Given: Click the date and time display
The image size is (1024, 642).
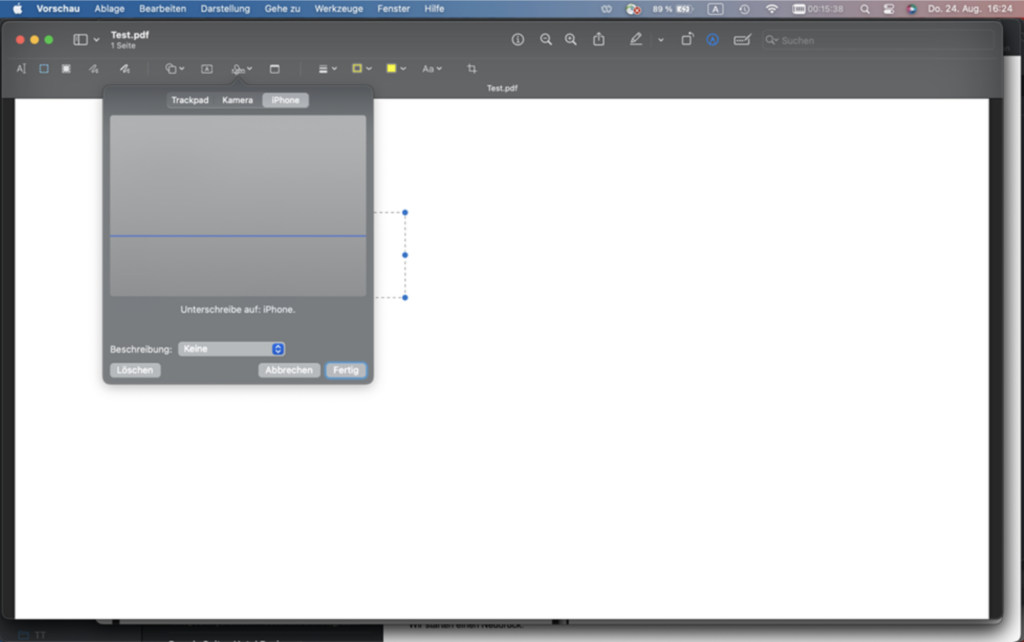Looking at the screenshot, I should pyautogui.click(x=970, y=8).
